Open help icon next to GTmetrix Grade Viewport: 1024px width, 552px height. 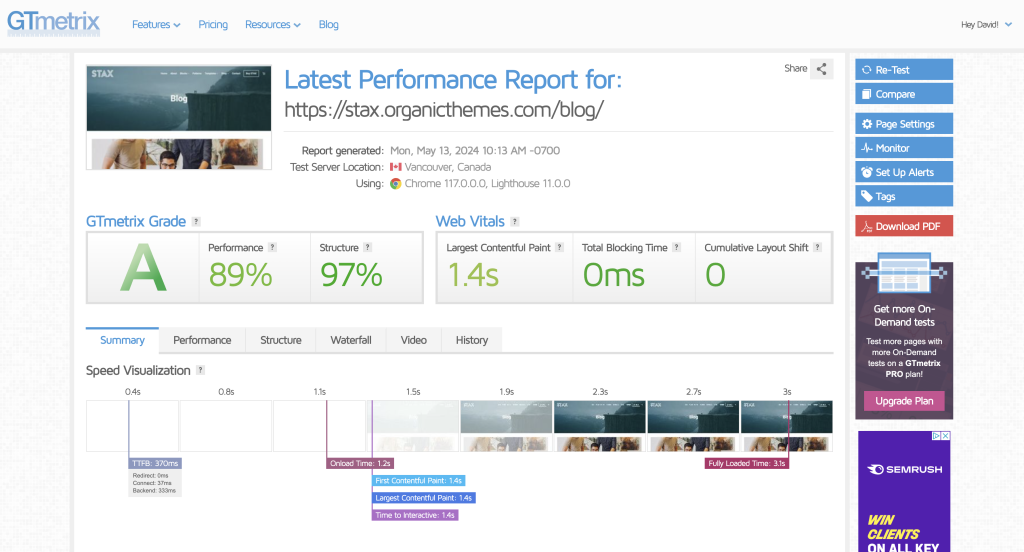click(196, 221)
